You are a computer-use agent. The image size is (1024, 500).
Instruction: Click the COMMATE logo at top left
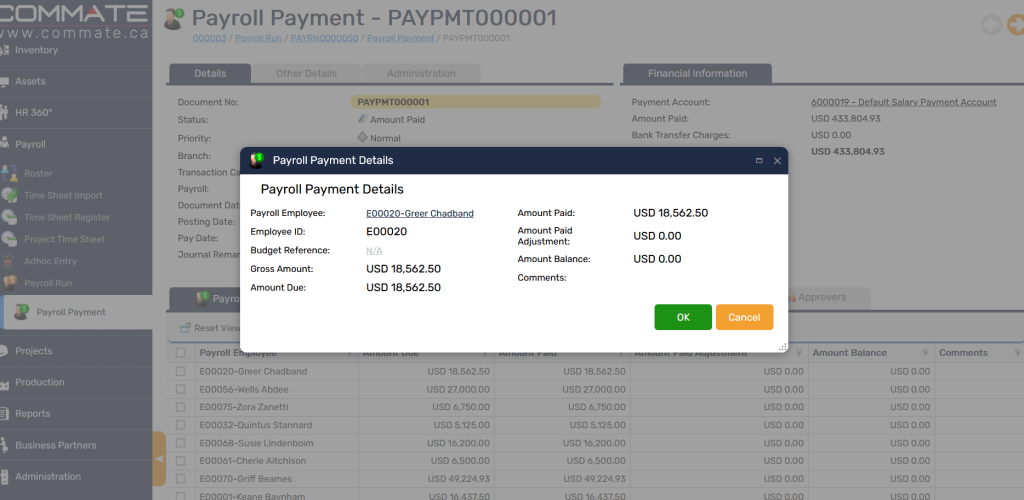coord(73,20)
